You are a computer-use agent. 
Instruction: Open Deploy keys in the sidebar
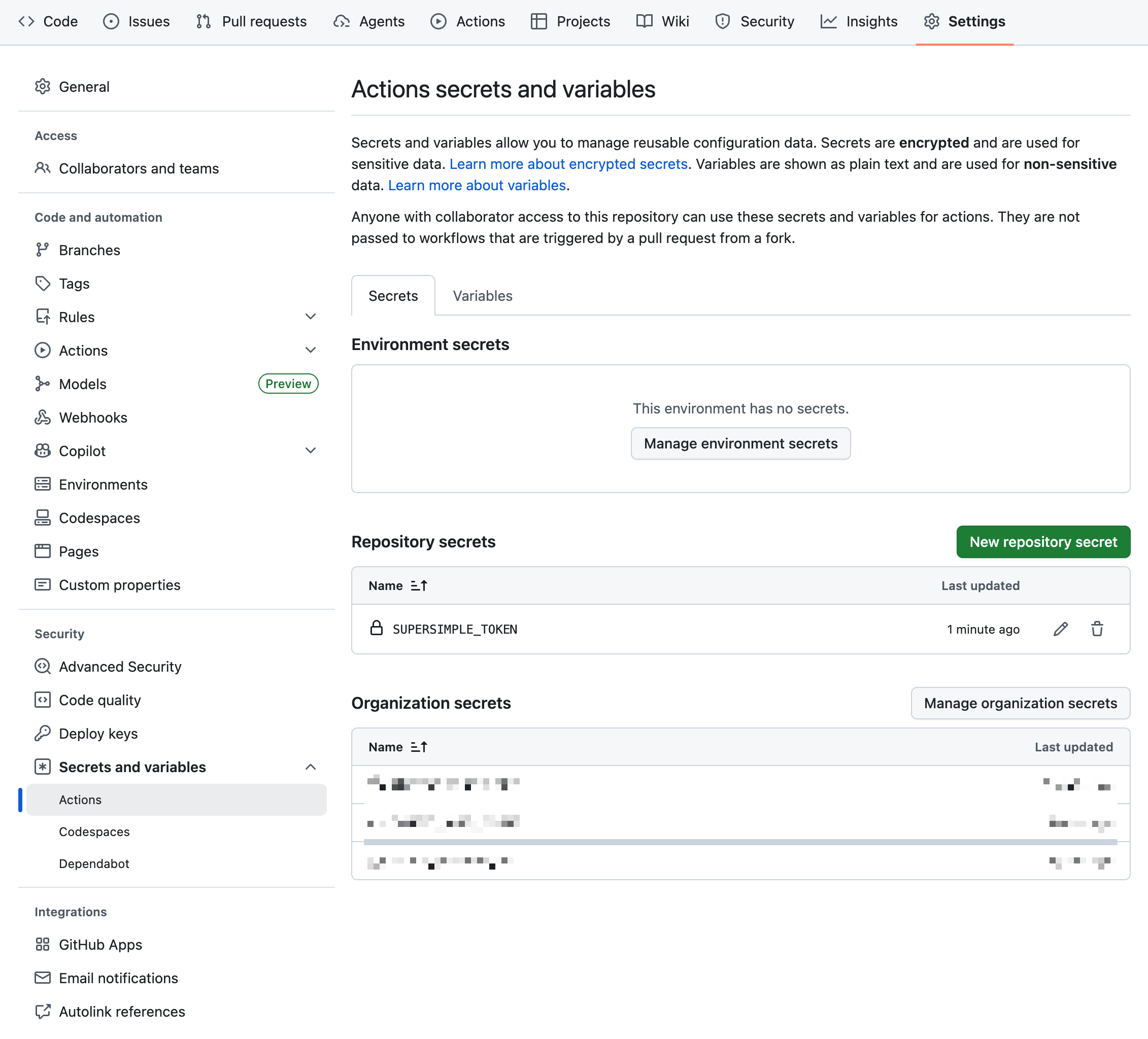click(98, 733)
